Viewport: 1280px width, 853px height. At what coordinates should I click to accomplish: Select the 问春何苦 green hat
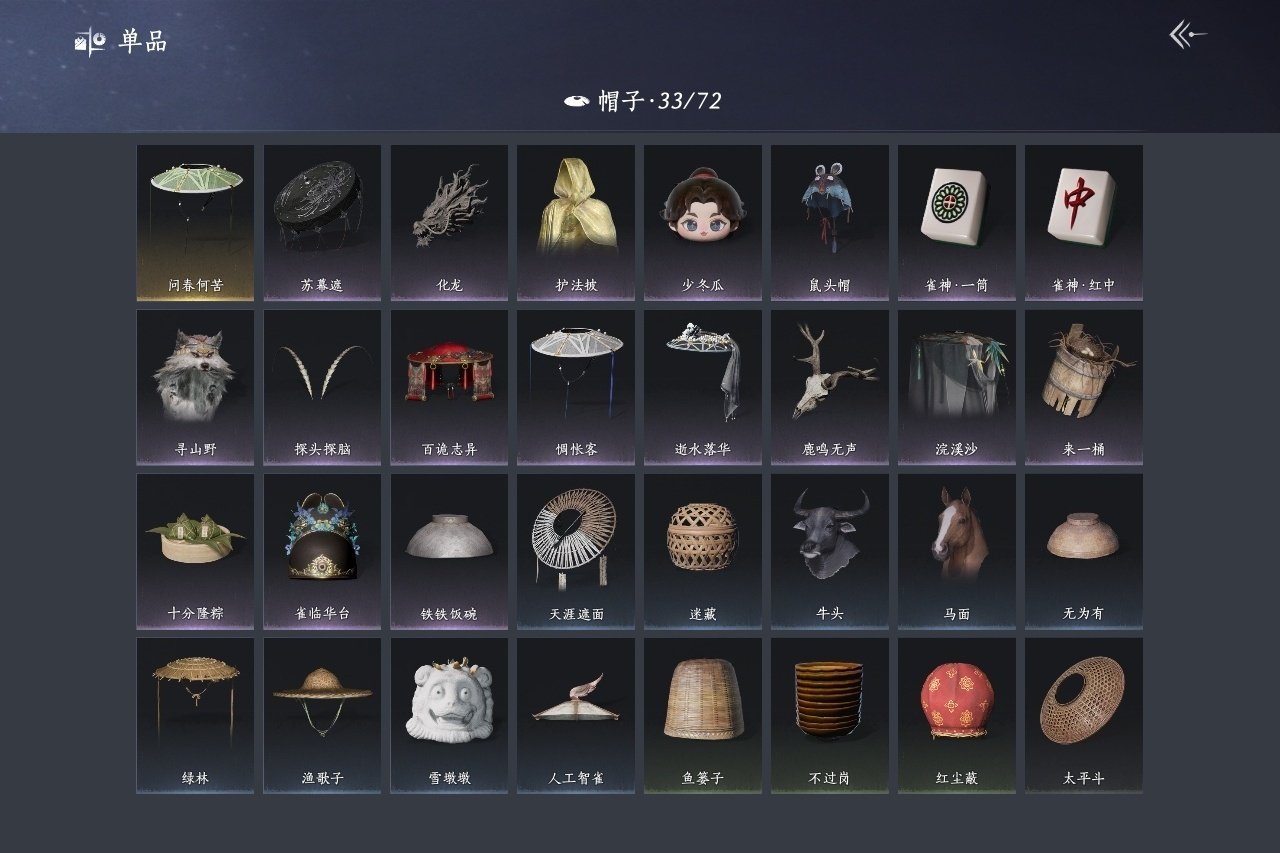click(x=195, y=223)
